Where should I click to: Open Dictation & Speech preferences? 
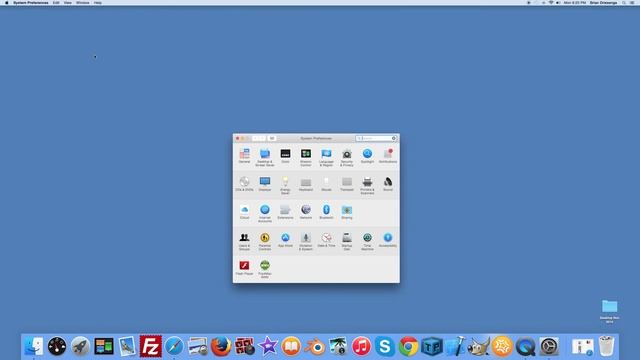(x=306, y=242)
